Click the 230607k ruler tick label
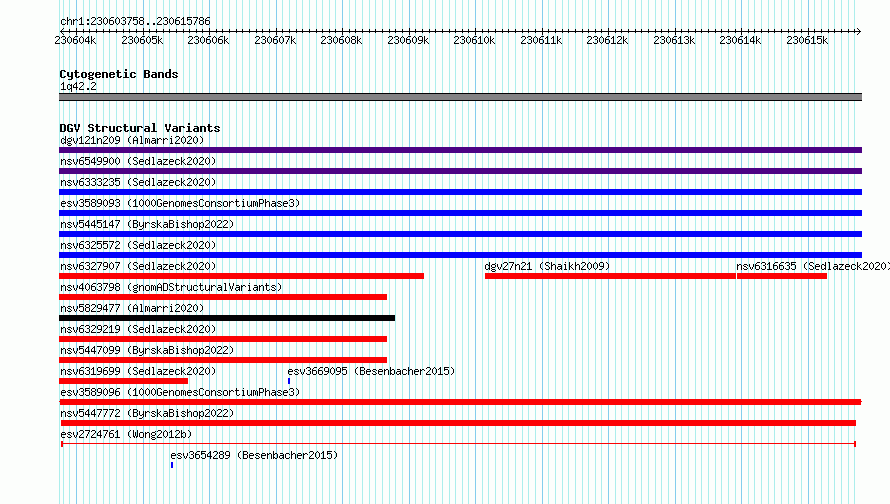Image resolution: width=890 pixels, height=504 pixels. [275, 40]
